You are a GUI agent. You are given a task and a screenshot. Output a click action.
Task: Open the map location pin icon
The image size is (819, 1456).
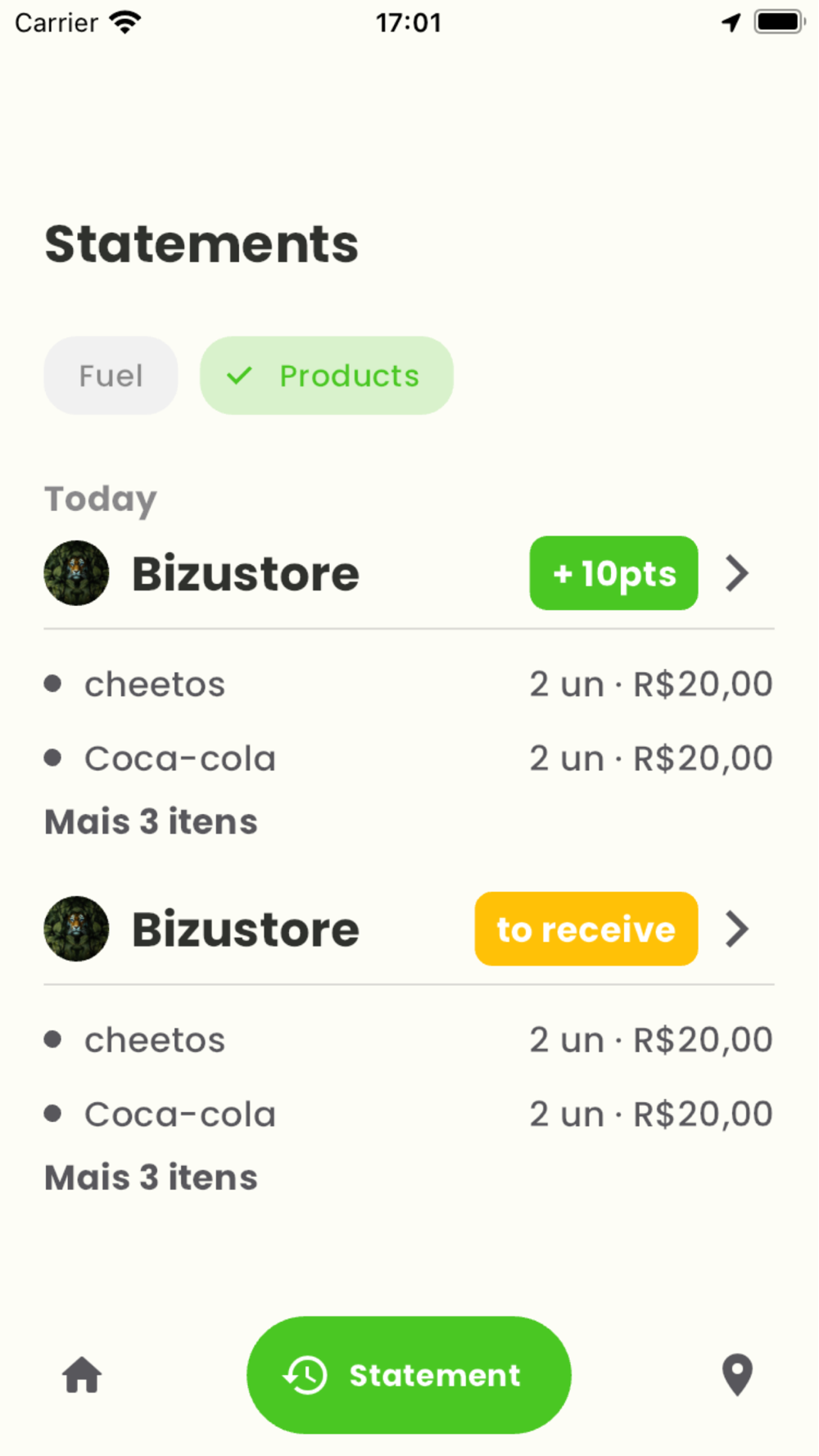[737, 1375]
